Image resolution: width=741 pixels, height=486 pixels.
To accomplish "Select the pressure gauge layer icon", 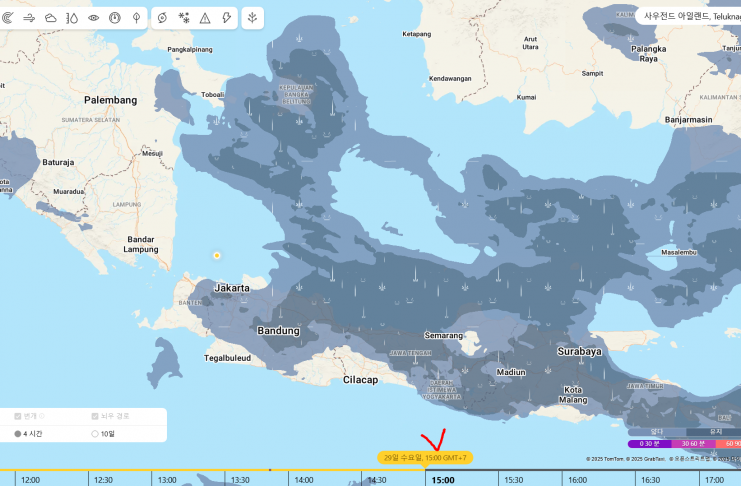I will point(115,17).
